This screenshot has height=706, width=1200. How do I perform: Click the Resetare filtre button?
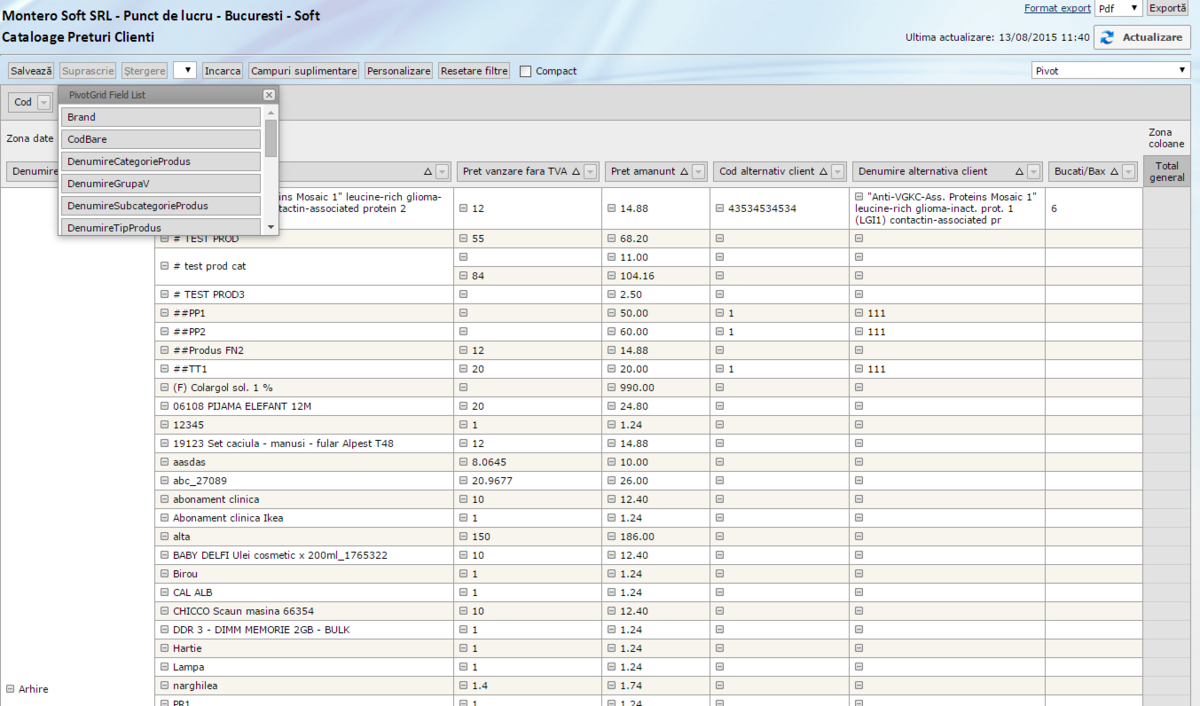click(x=474, y=71)
